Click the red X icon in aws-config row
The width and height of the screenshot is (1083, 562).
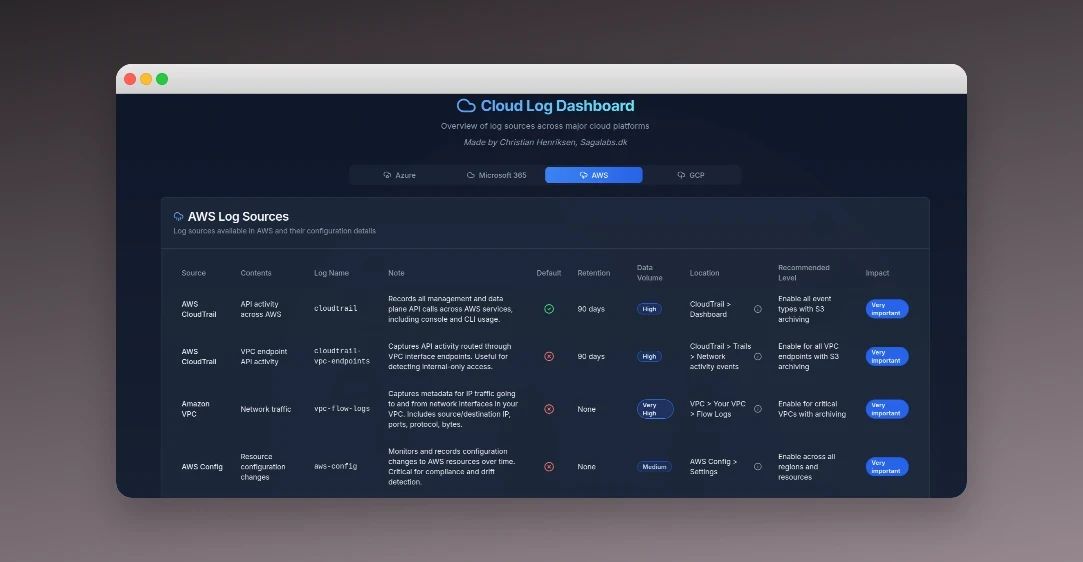(549, 467)
